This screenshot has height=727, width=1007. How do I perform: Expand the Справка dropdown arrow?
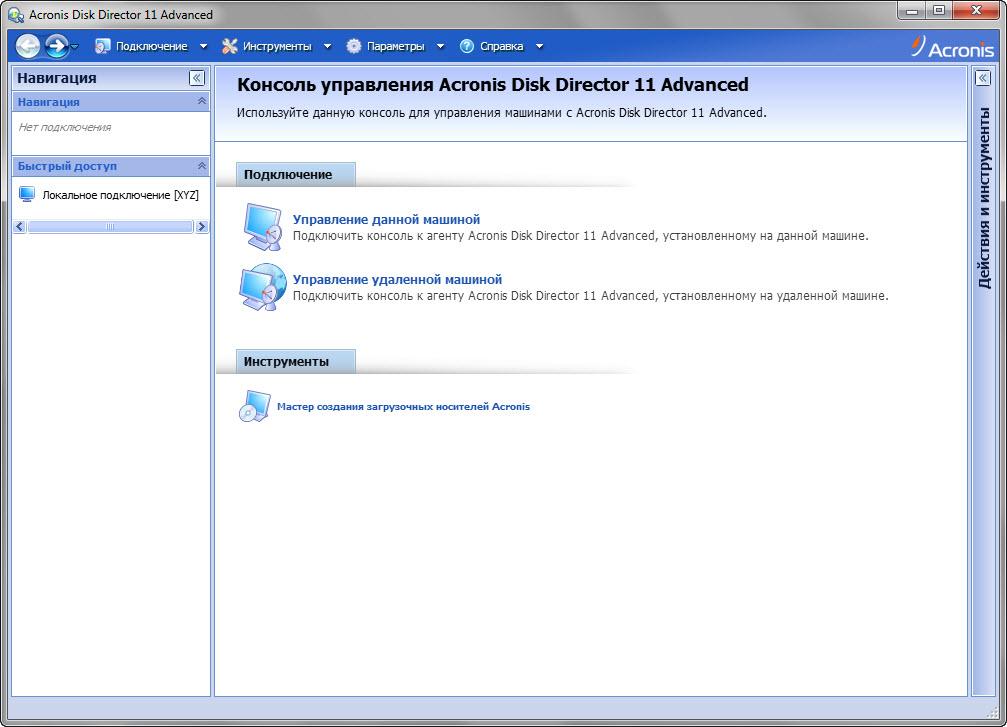tap(539, 46)
